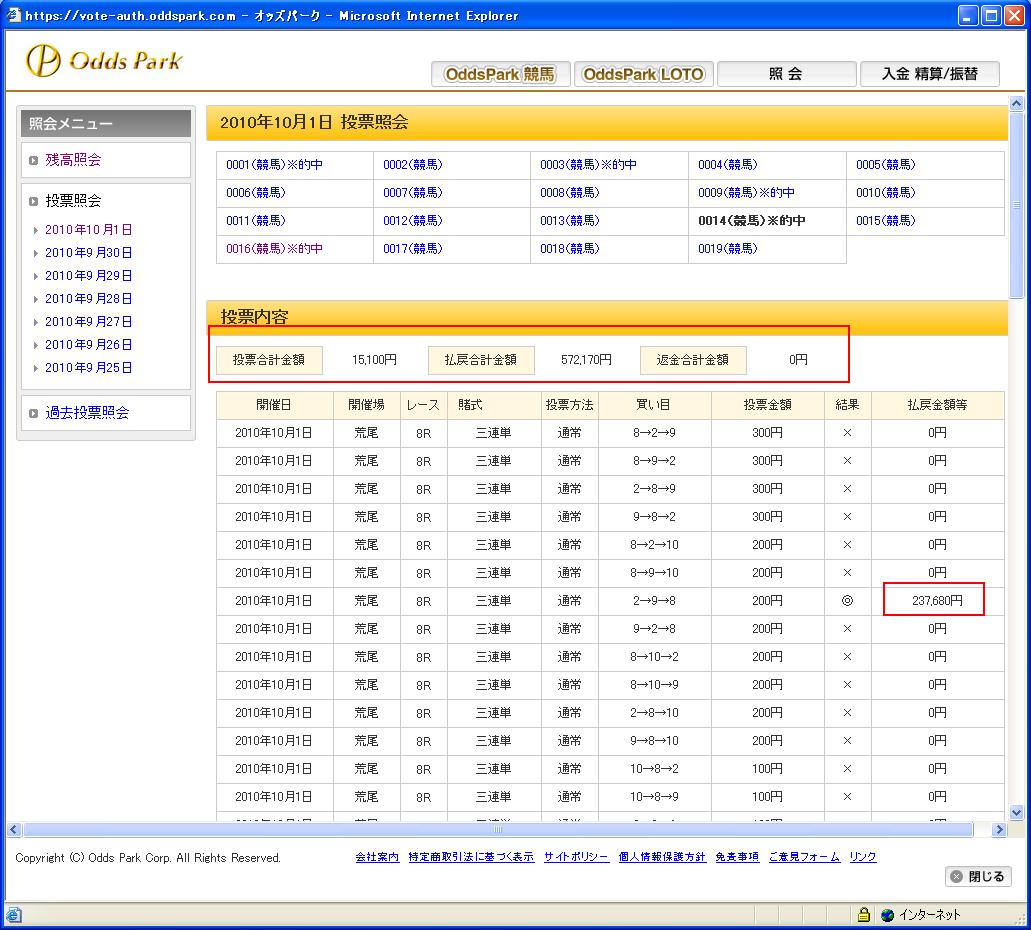Click the bullet icon beside 過去投票照会
Image resolution: width=1031 pixels, height=930 pixels.
coord(33,413)
